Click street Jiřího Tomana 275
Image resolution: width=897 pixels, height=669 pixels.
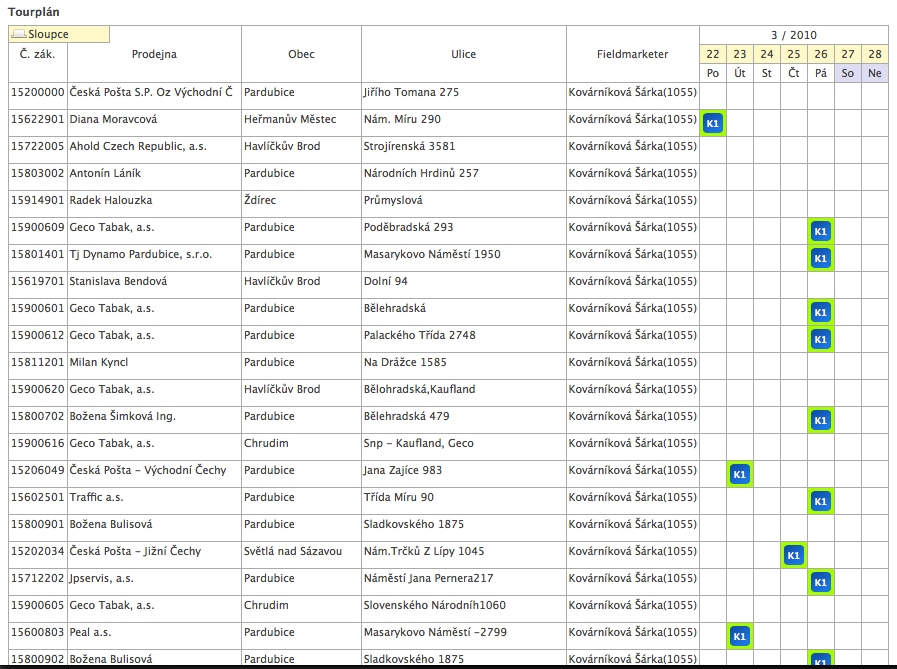click(411, 92)
